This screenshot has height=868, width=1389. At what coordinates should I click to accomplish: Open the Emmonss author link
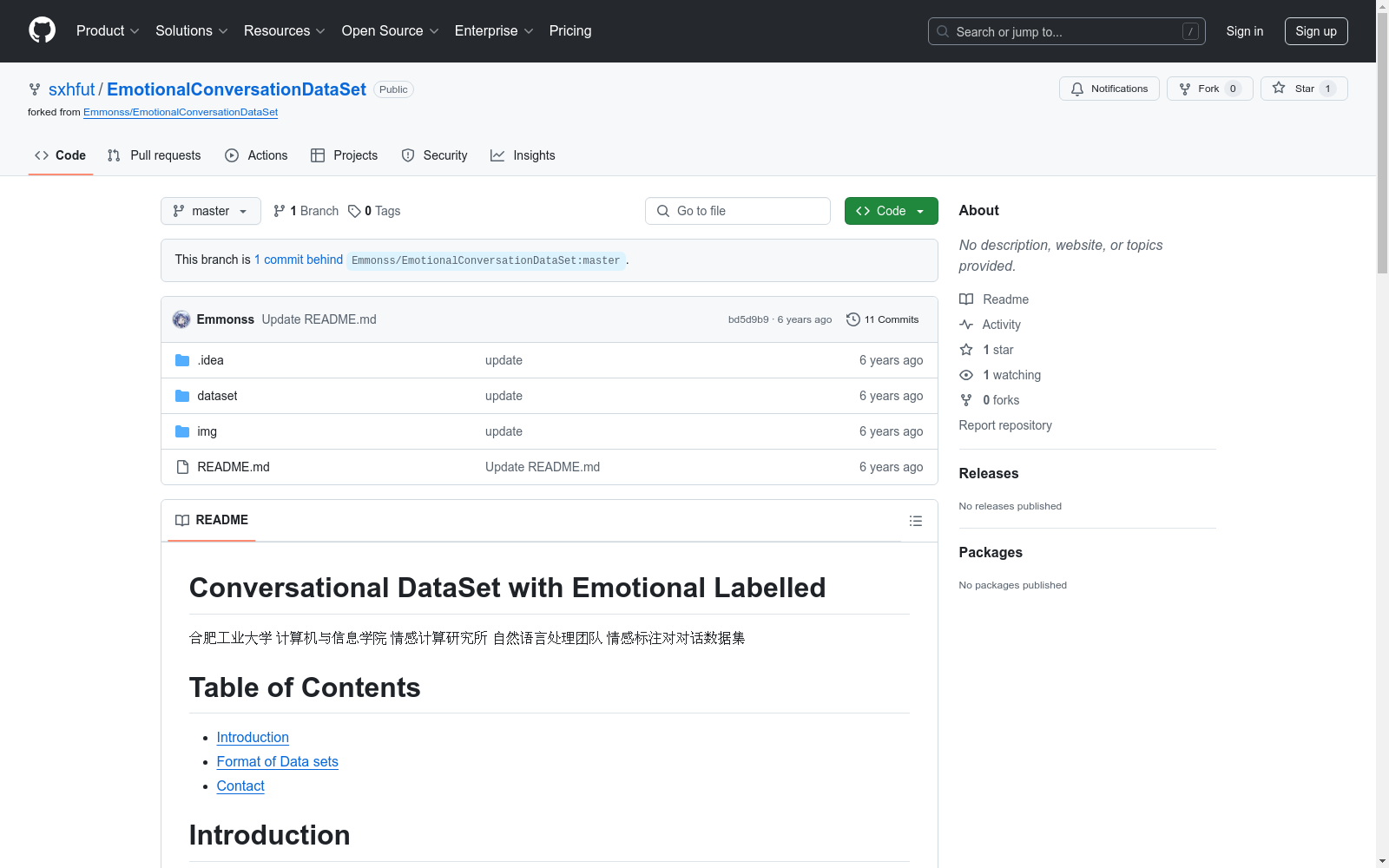[226, 319]
